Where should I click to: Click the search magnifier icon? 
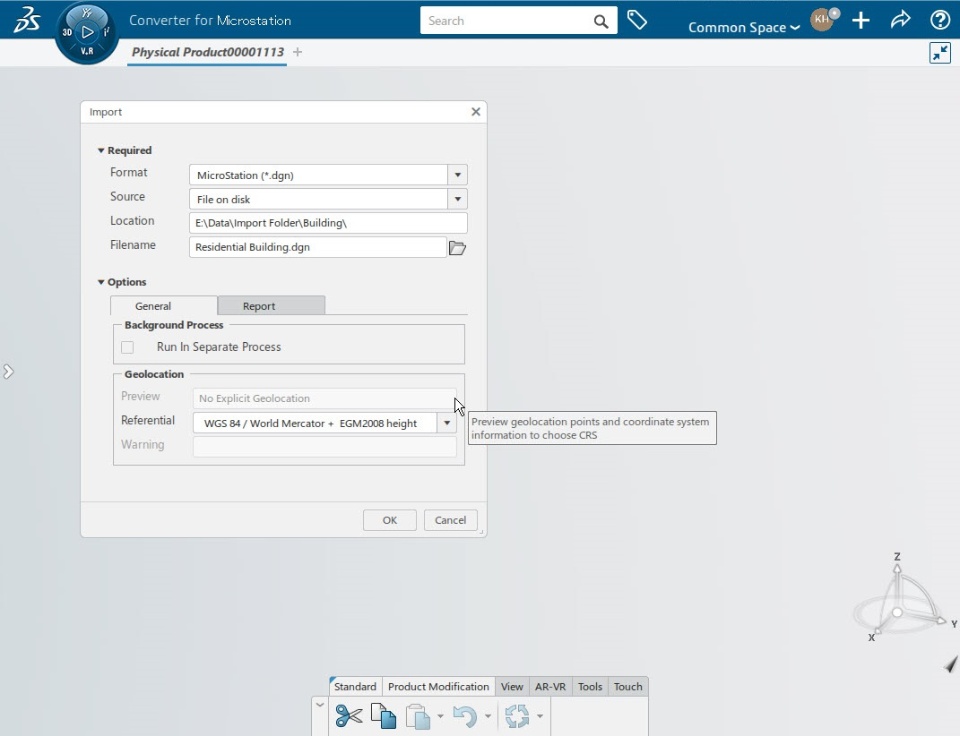point(601,21)
